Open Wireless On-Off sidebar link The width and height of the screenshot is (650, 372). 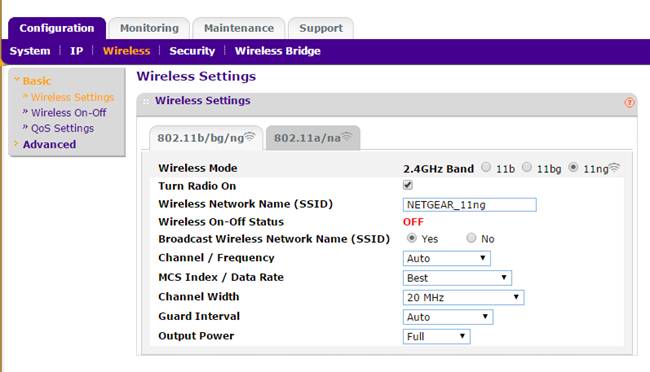(x=68, y=113)
